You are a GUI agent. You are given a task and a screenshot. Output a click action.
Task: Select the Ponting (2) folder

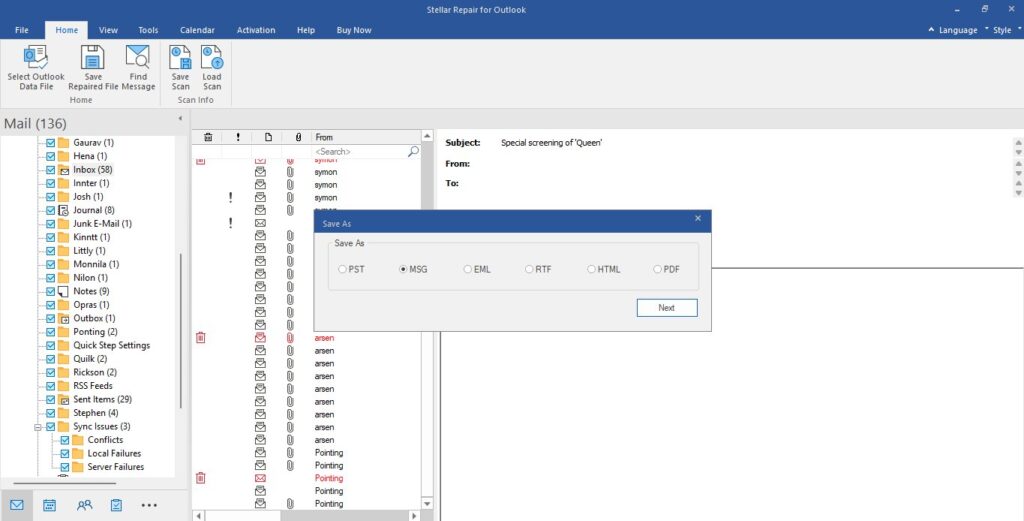(x=95, y=332)
